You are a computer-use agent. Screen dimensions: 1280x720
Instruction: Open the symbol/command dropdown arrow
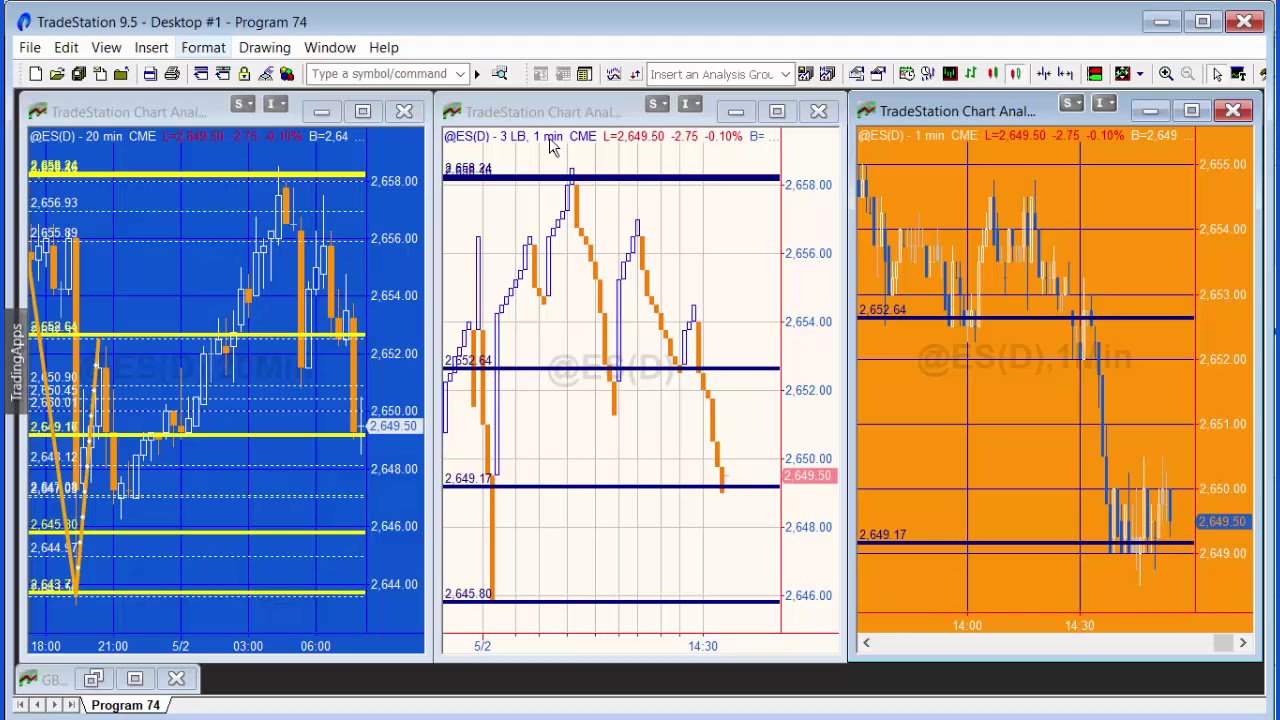[460, 74]
